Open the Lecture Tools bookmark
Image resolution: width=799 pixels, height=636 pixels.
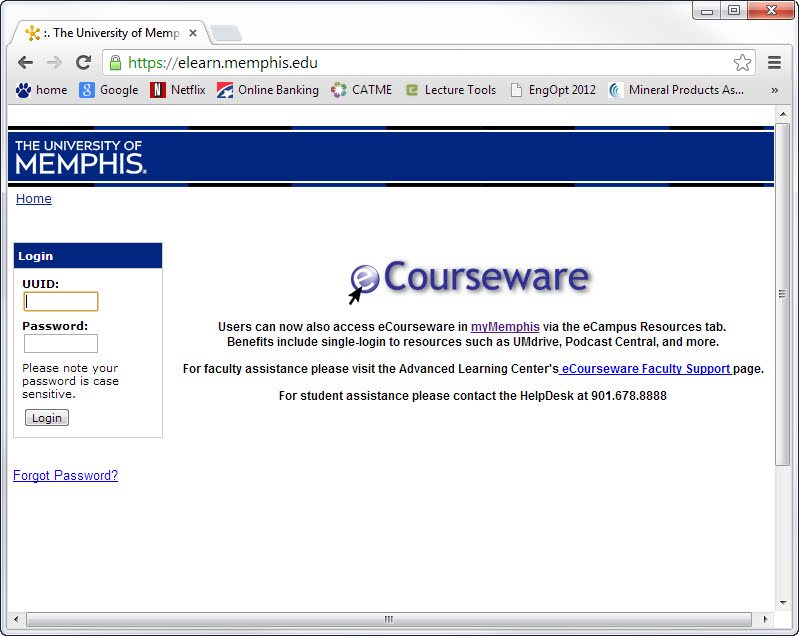tap(450, 90)
